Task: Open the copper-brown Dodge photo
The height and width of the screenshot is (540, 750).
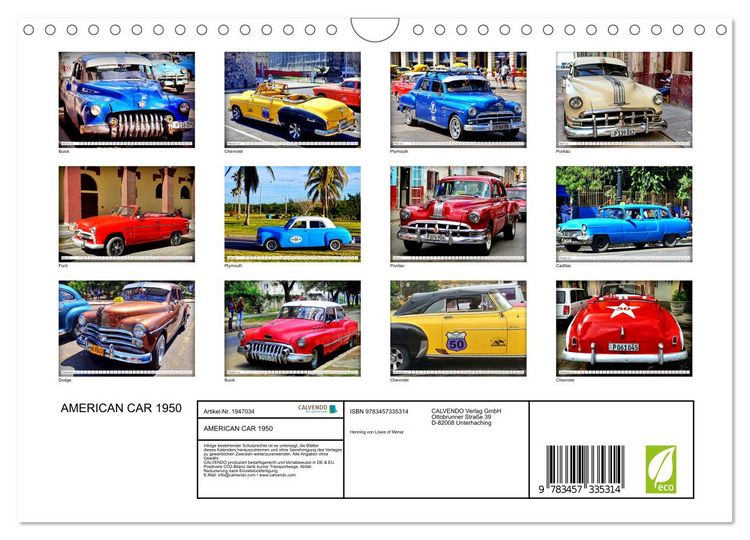Action: click(127, 328)
